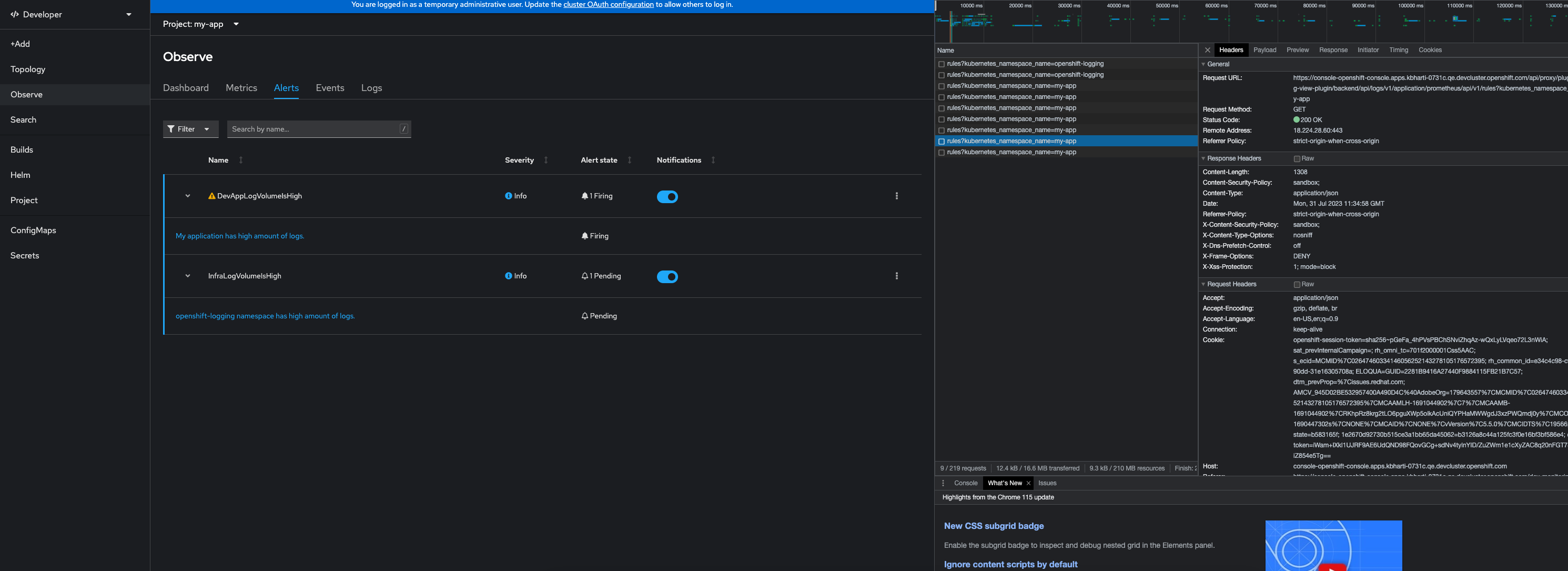Open DevTools drawer three-dot menu
The width and height of the screenshot is (1568, 571).
[943, 483]
